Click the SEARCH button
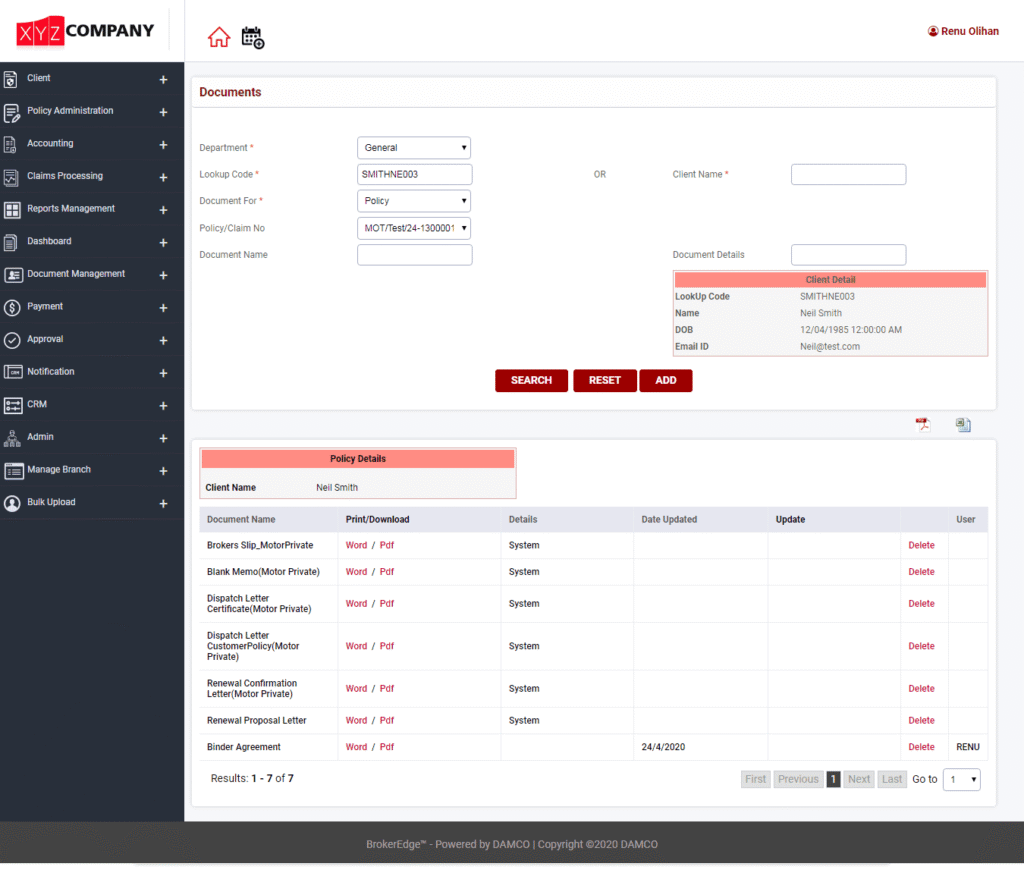Image resolution: width=1024 pixels, height=870 pixels. click(531, 380)
